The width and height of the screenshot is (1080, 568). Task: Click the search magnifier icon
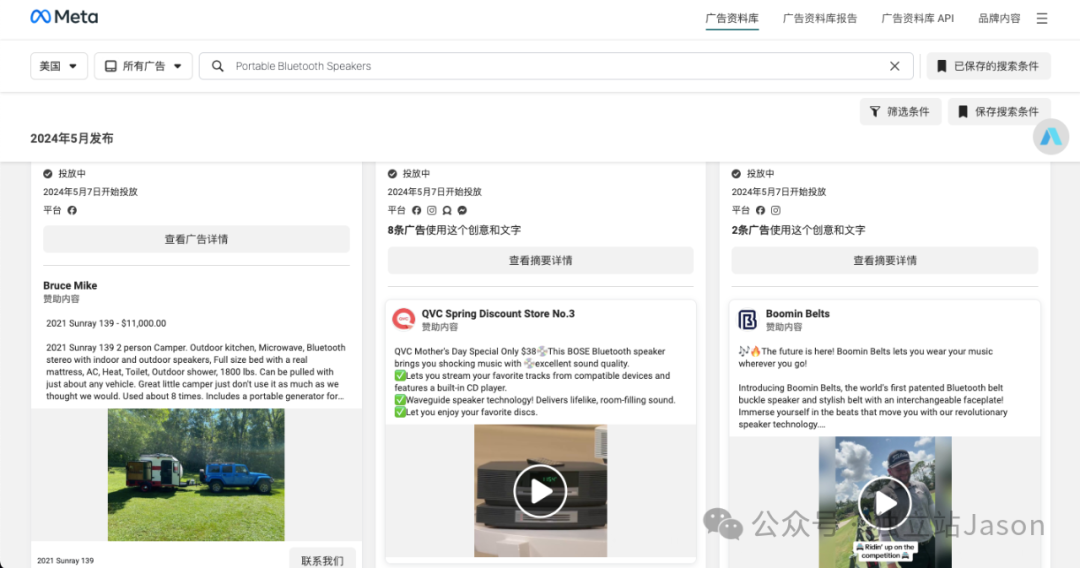click(x=218, y=66)
